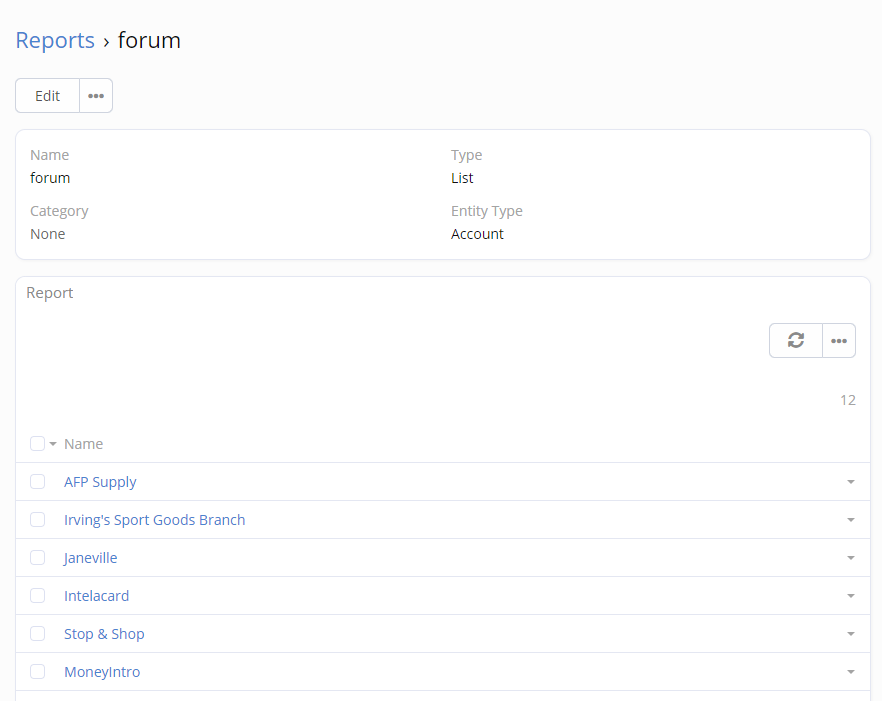
Task: Select the Janeville row checkbox
Action: point(38,558)
